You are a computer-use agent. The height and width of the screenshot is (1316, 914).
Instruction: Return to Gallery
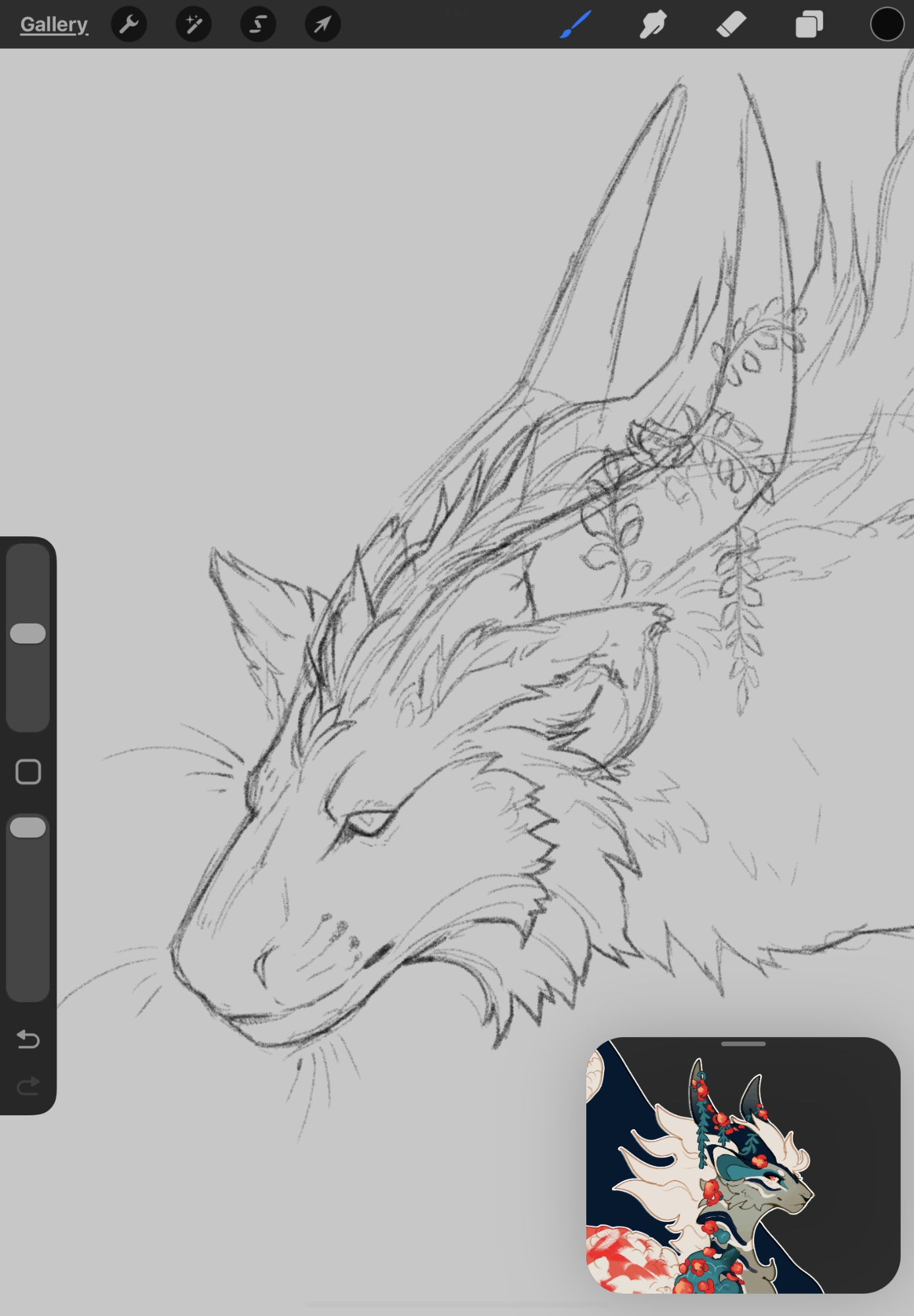tap(54, 25)
